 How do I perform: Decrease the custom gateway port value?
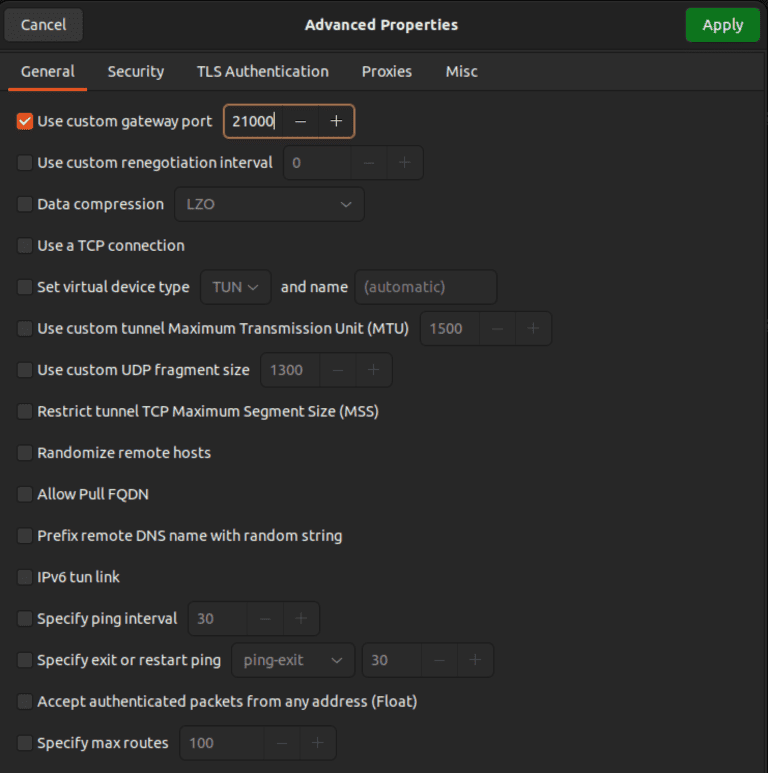point(300,121)
